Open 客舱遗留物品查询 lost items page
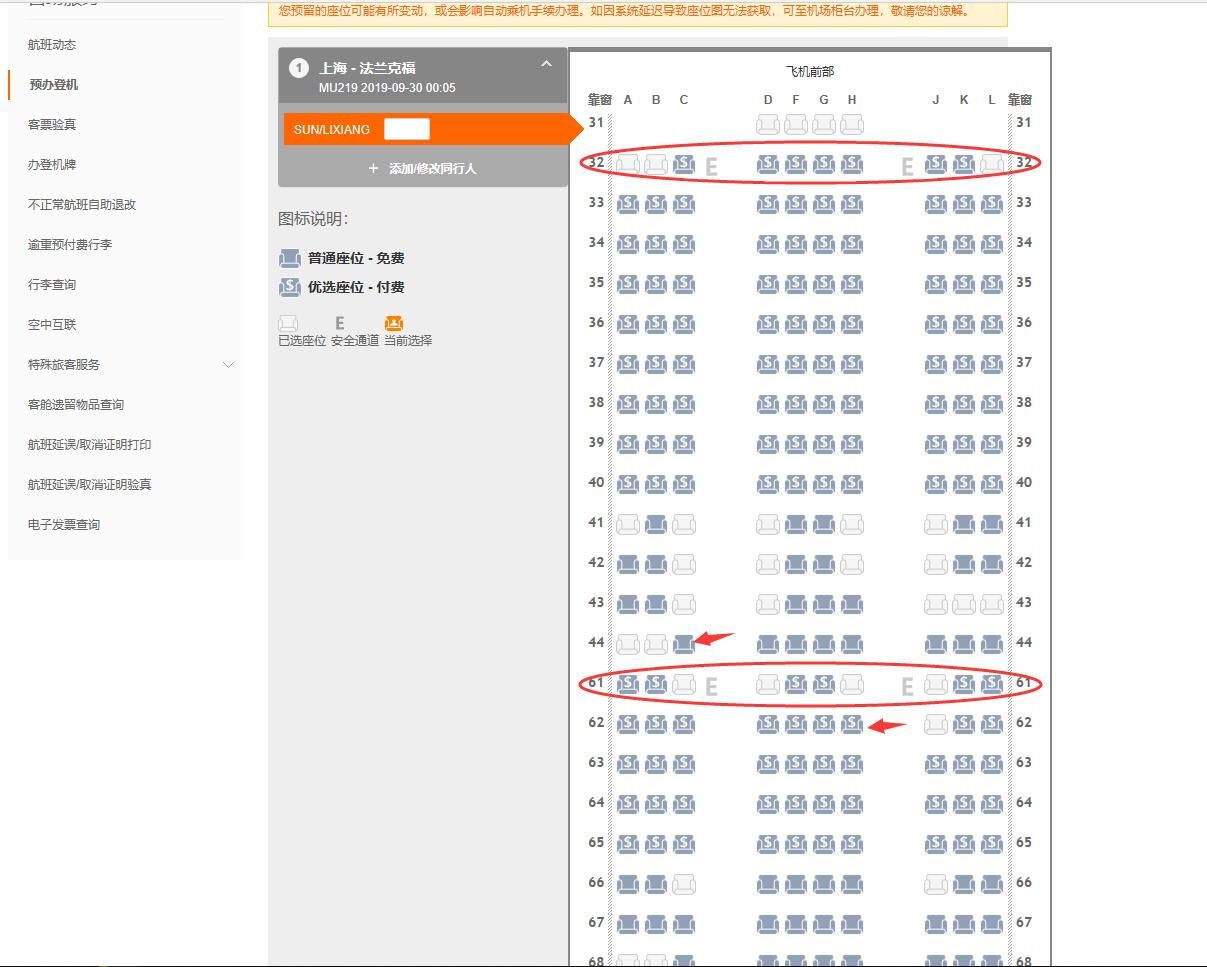The height and width of the screenshot is (967, 1207). 76,405
